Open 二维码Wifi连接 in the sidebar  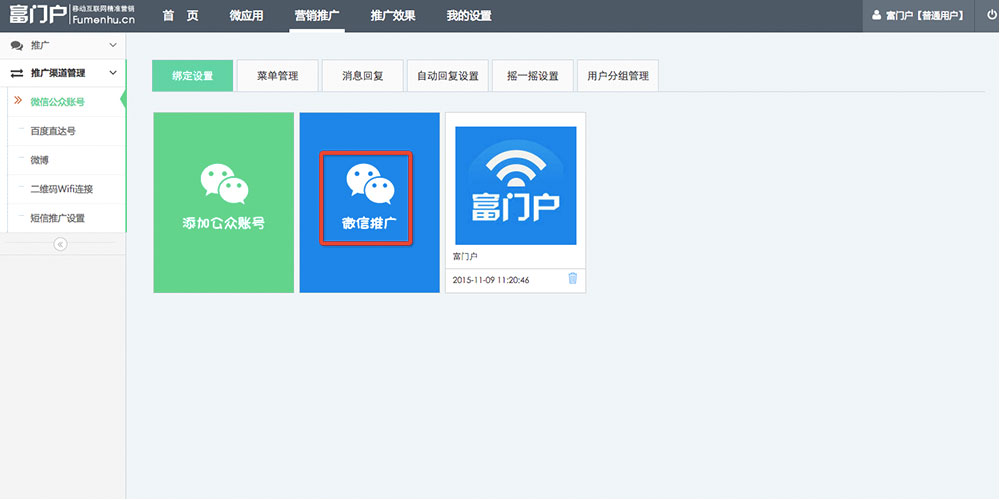click(x=63, y=189)
